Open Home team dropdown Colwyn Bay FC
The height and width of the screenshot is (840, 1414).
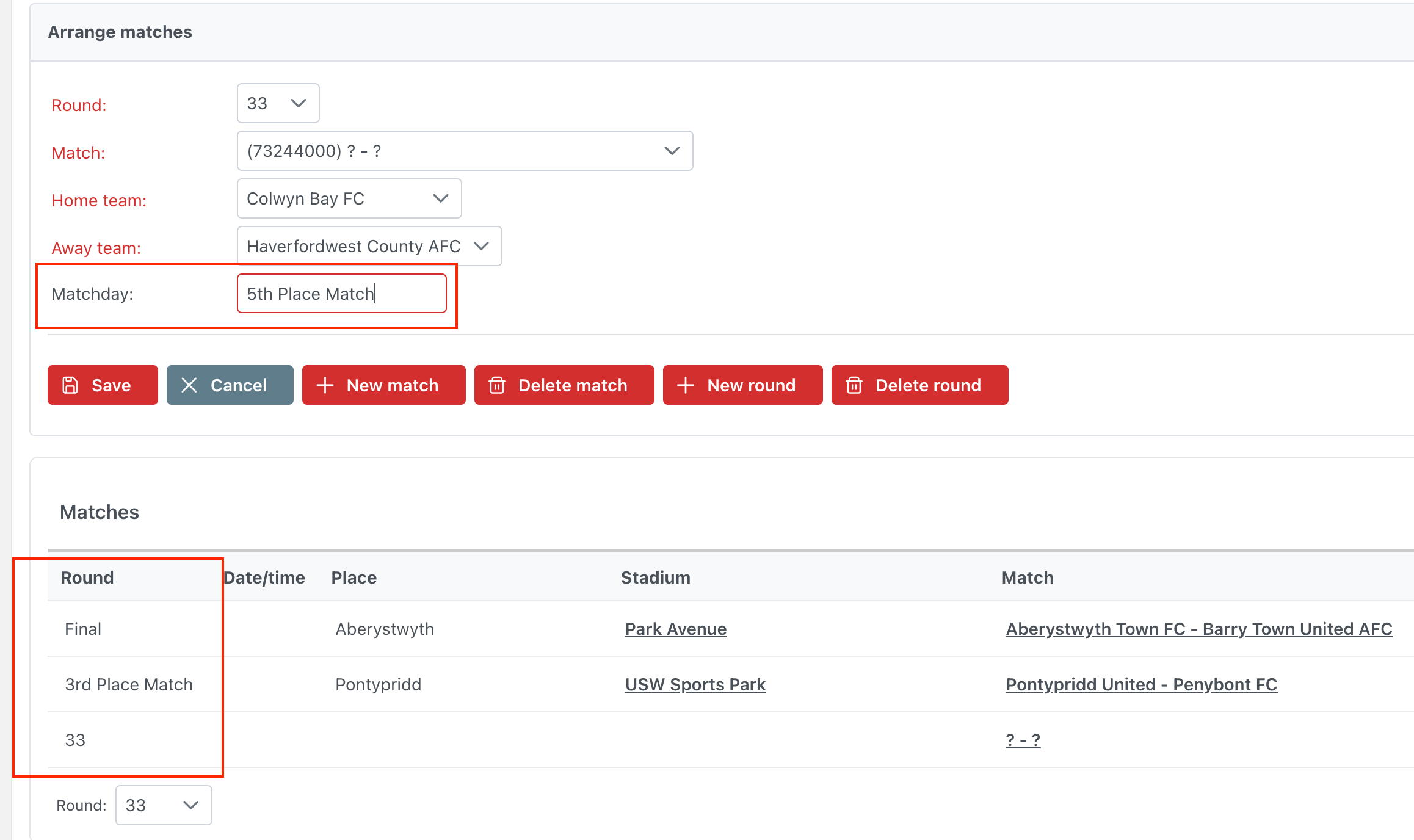coord(349,198)
